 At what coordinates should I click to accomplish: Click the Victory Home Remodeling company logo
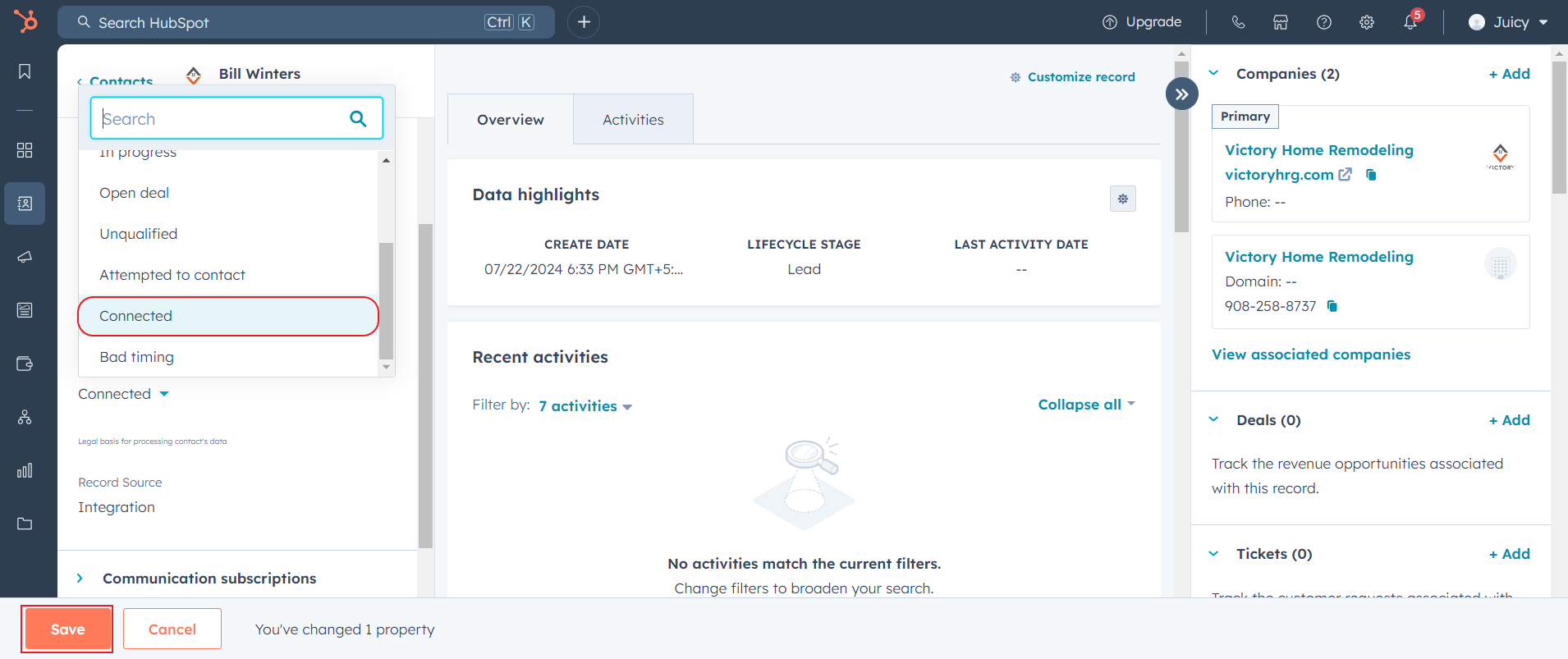[1501, 156]
